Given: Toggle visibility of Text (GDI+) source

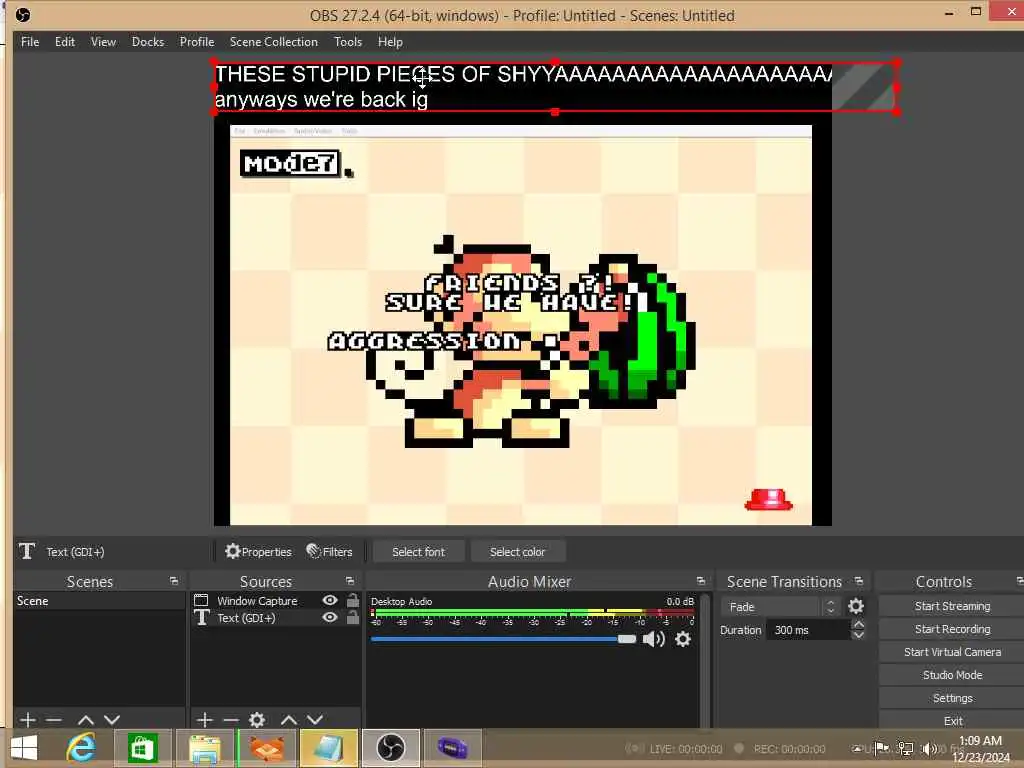Looking at the screenshot, I should point(330,617).
